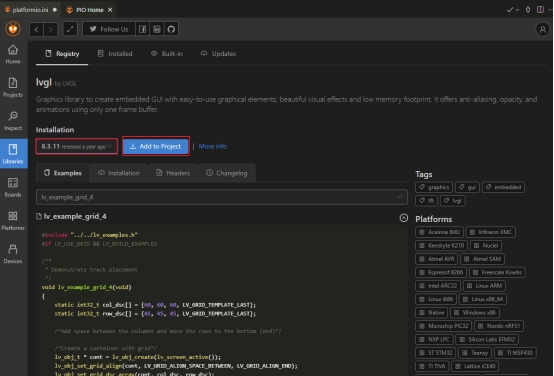Viewport: 554px width, 376px height.
Task: Select the Microchip PIC32 platform
Action: (x=444, y=326)
